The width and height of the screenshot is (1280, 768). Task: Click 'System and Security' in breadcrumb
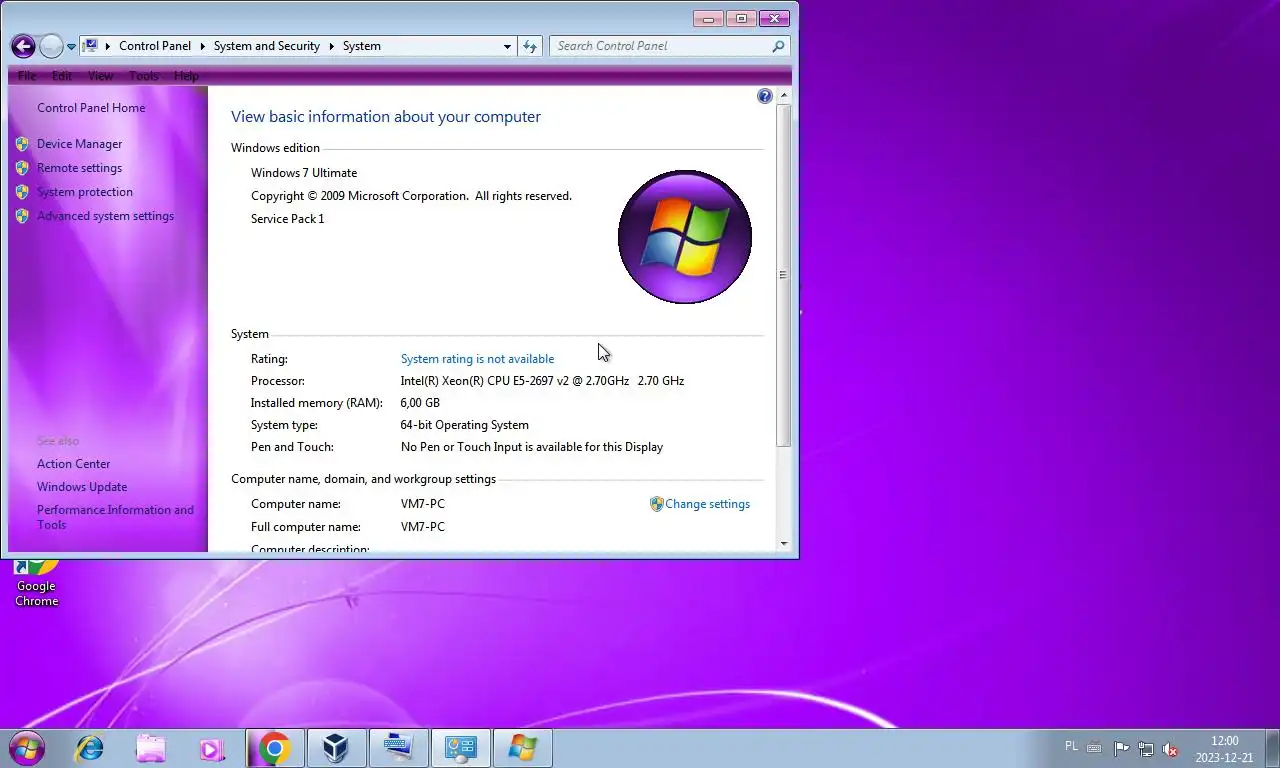pos(266,46)
